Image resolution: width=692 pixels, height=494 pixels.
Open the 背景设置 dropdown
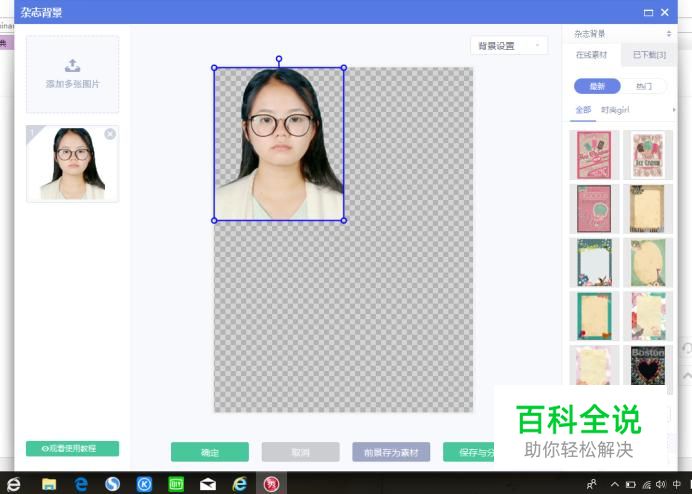click(x=509, y=46)
